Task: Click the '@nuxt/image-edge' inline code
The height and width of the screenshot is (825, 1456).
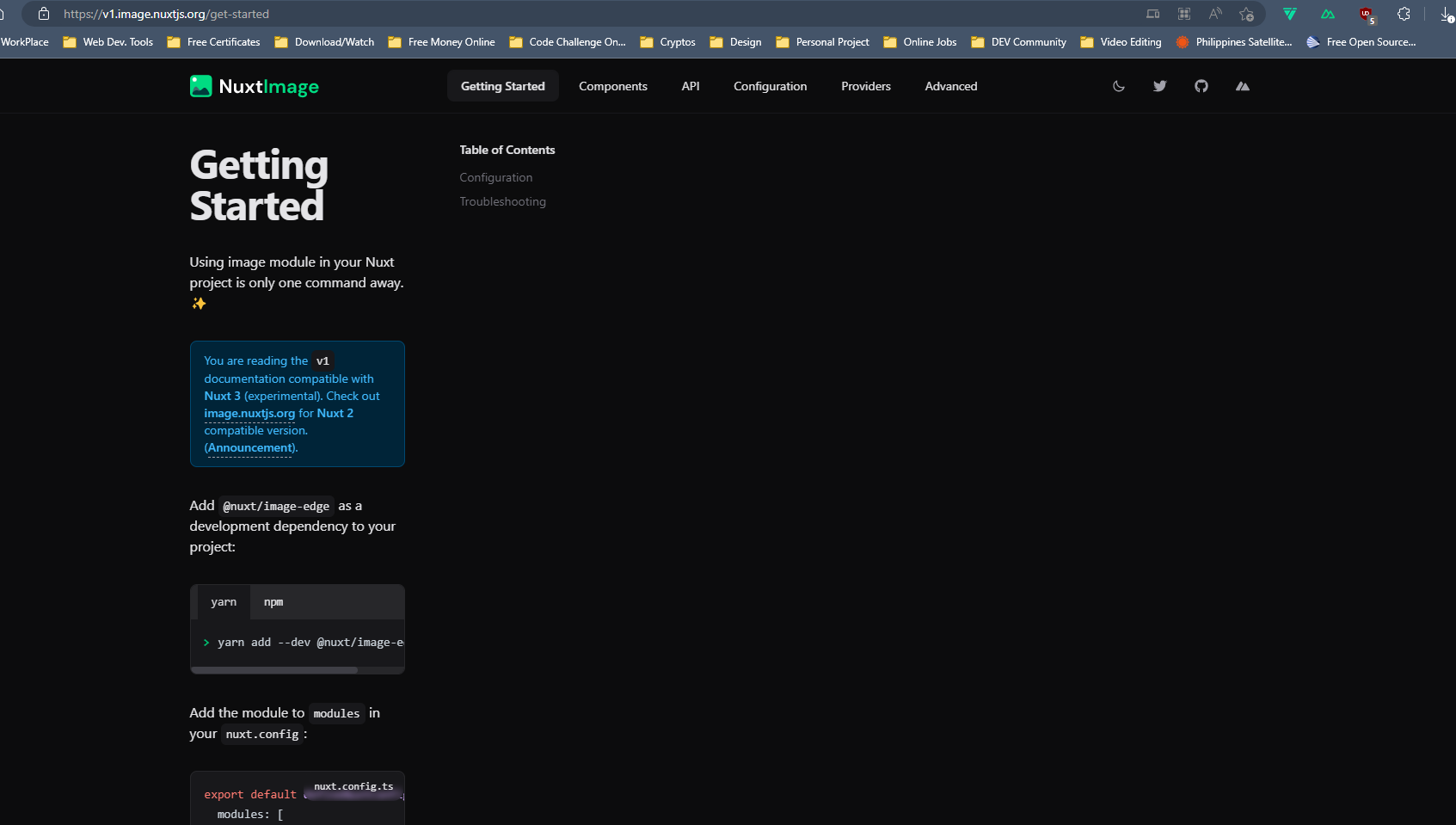Action: pos(276,506)
